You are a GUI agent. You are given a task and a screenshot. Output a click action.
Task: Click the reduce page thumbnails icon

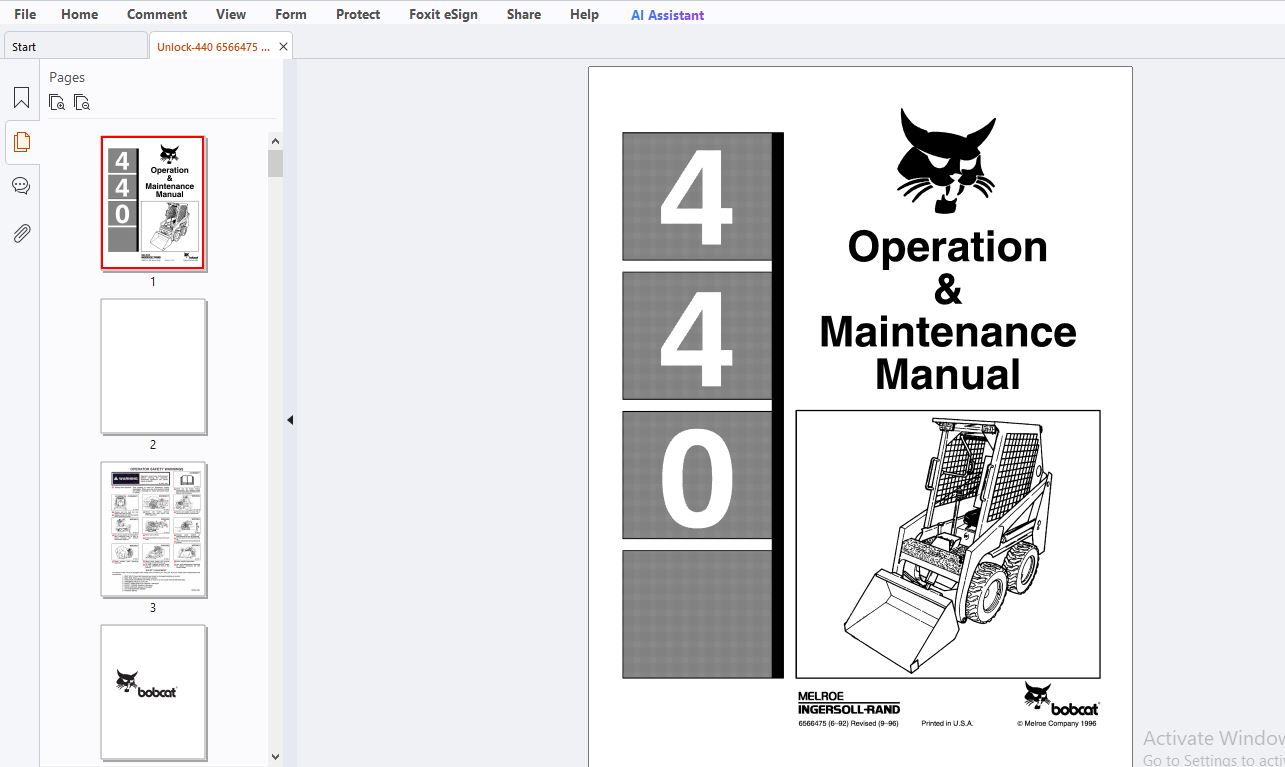pos(82,102)
